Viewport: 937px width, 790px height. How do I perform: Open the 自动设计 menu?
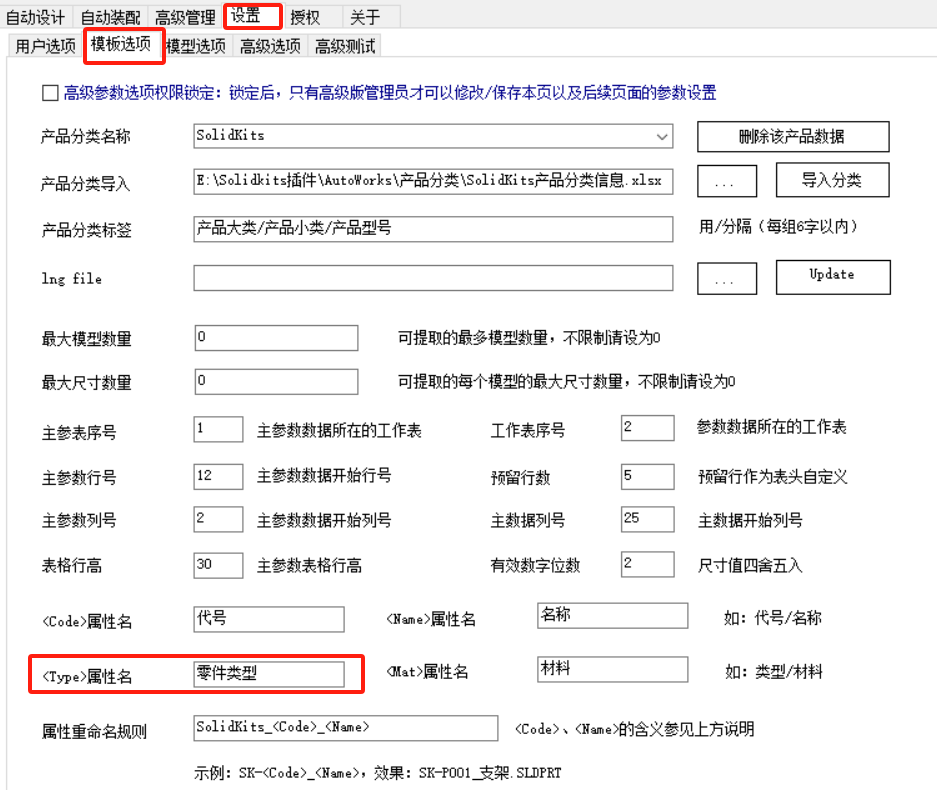[x=34, y=16]
